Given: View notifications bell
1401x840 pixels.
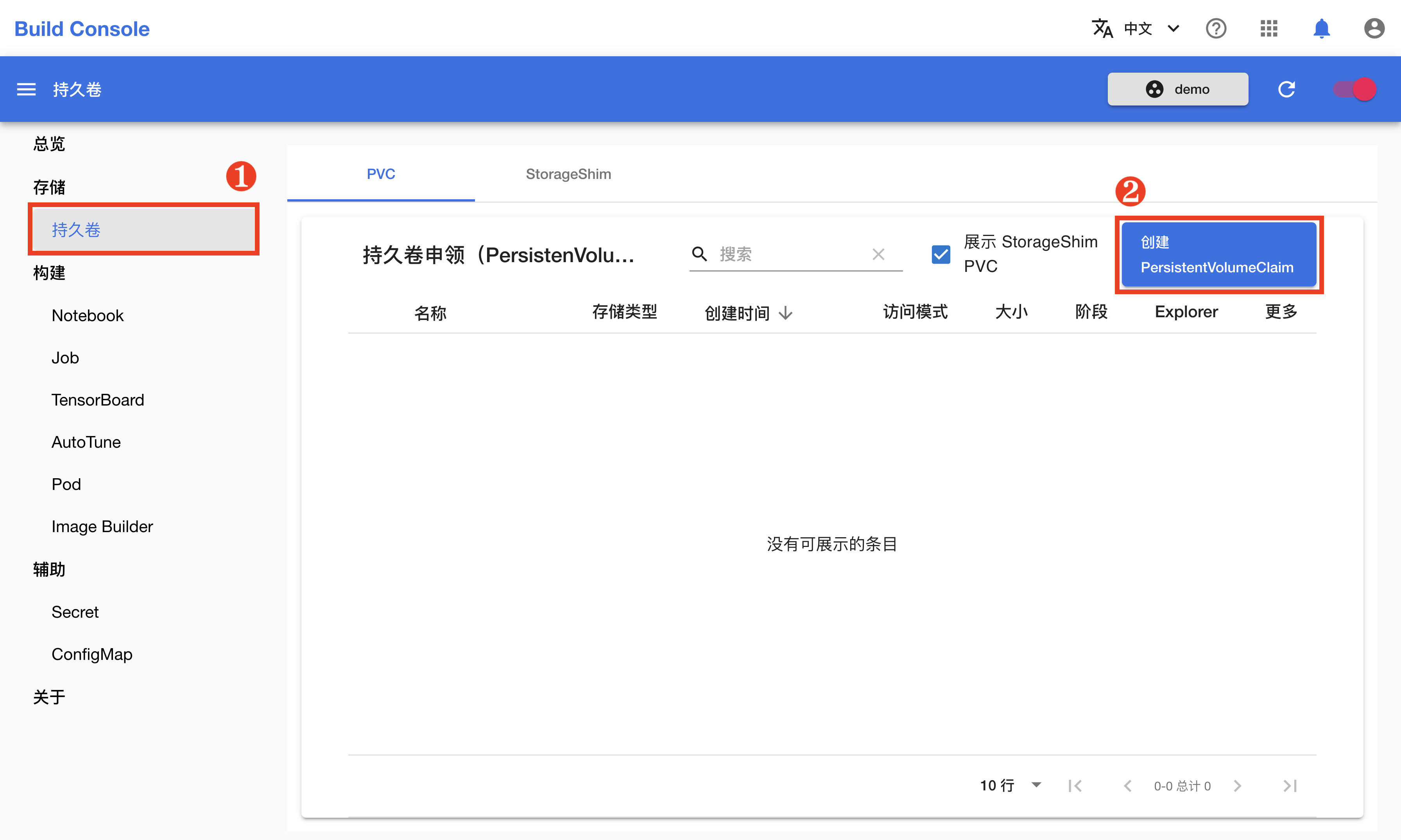Looking at the screenshot, I should pos(1321,28).
